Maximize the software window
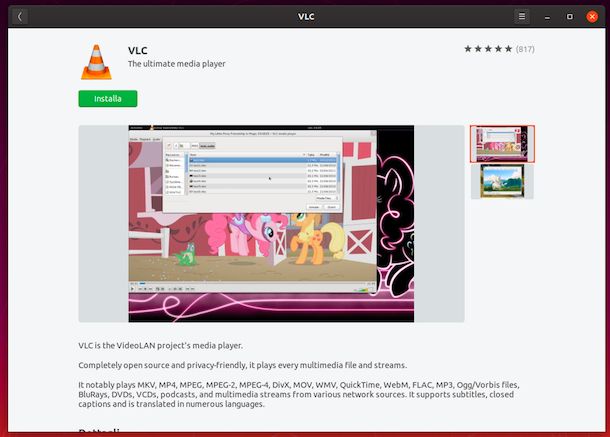Viewport: 610px width, 437px height. point(570,17)
